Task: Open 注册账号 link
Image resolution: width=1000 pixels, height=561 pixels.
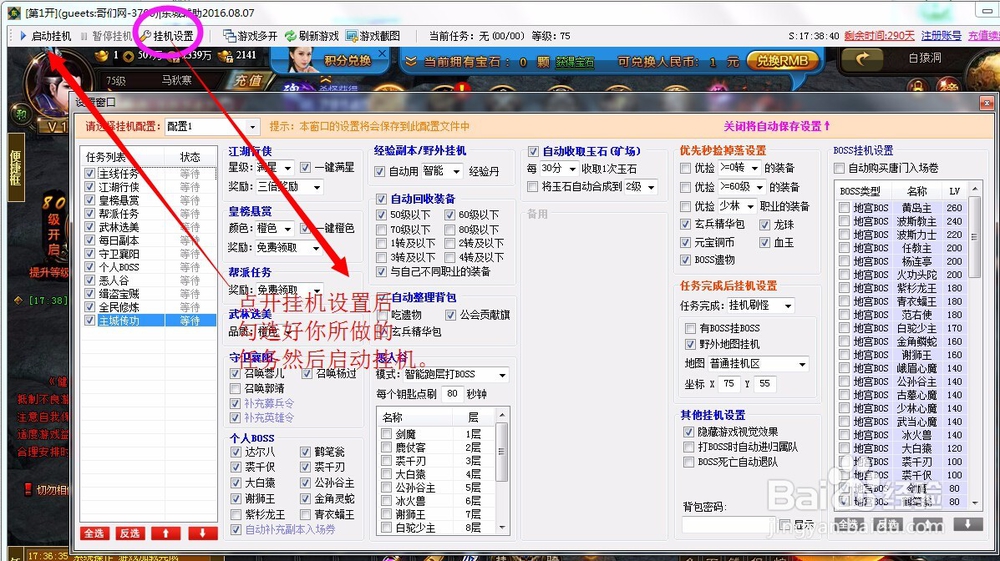Action: (x=941, y=36)
